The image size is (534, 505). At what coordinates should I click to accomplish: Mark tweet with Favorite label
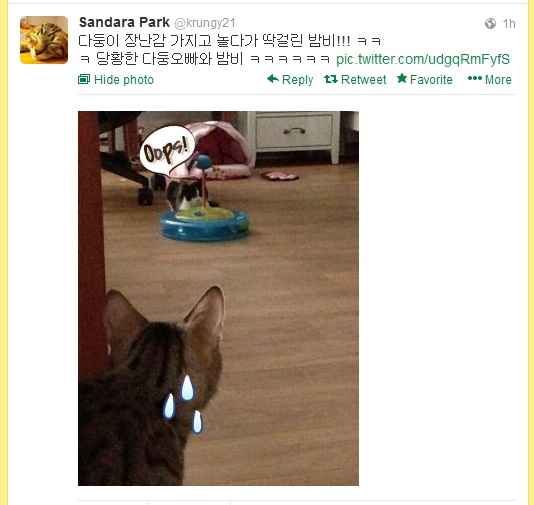[431, 80]
